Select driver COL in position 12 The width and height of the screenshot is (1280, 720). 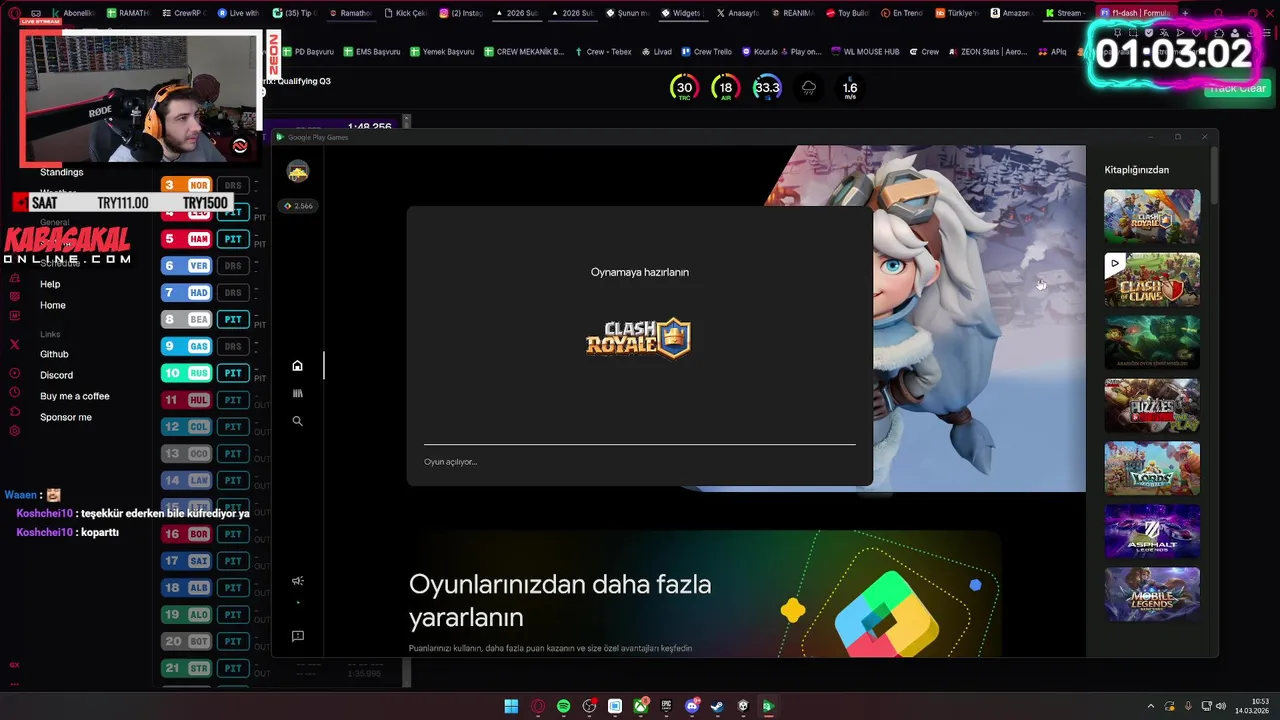(186, 427)
